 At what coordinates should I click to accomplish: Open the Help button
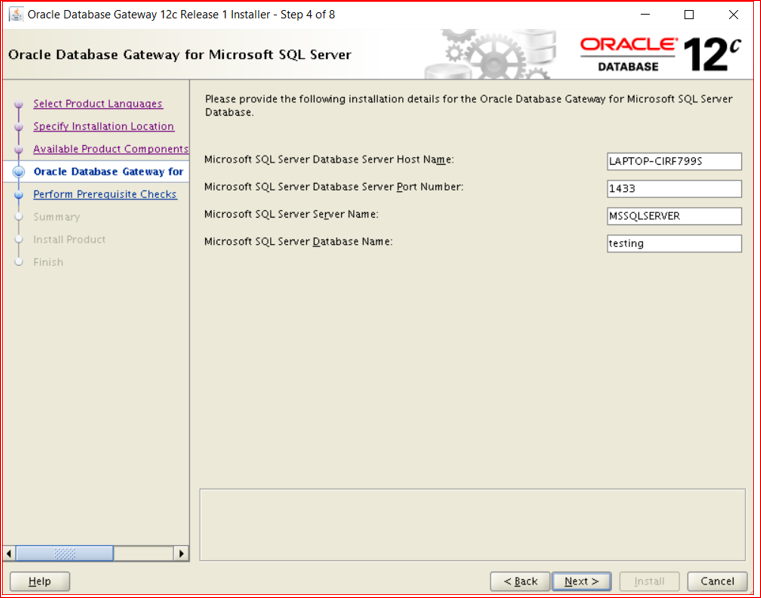pos(40,581)
